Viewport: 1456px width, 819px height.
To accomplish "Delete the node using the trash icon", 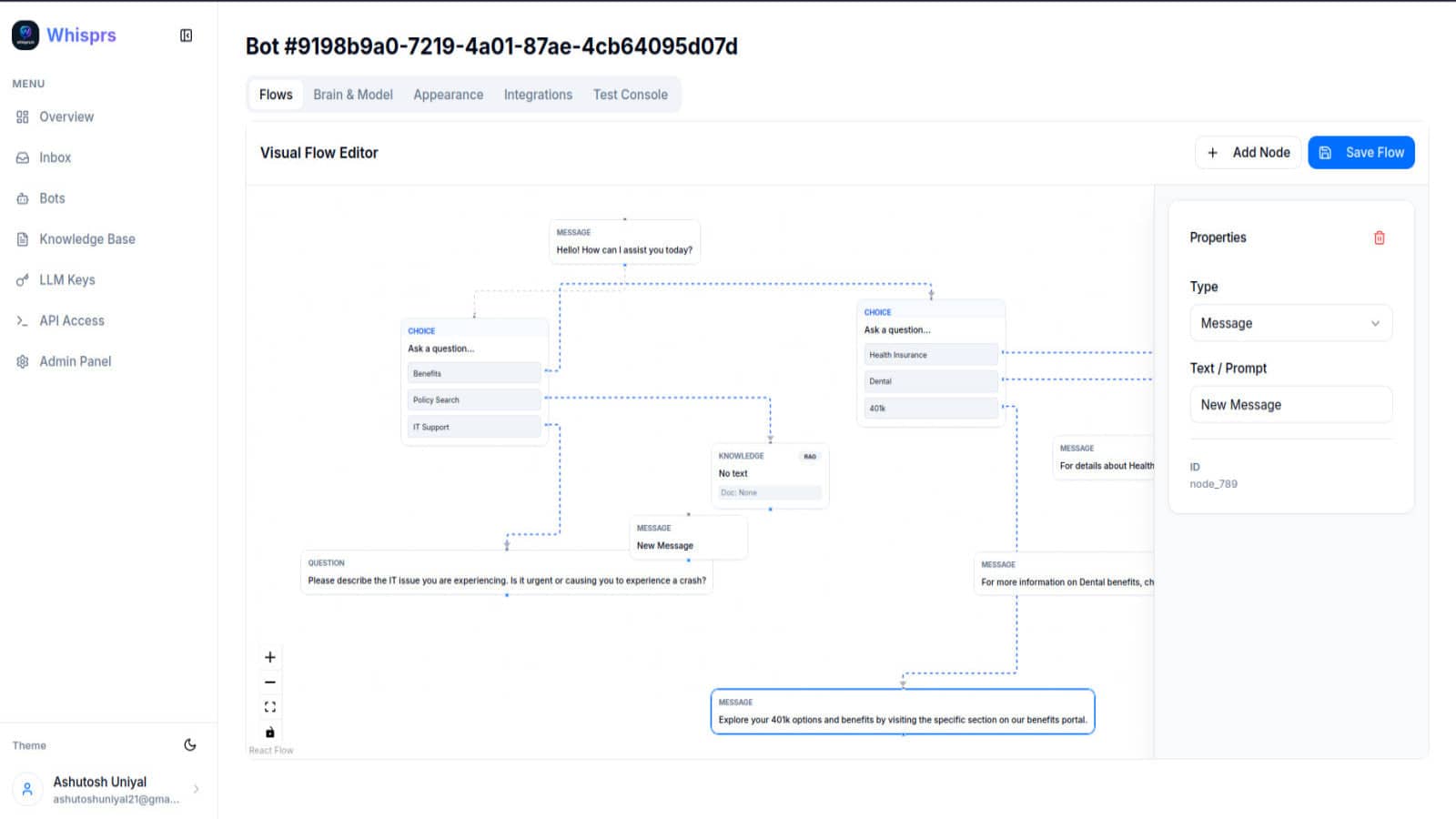I will pos(1380,238).
